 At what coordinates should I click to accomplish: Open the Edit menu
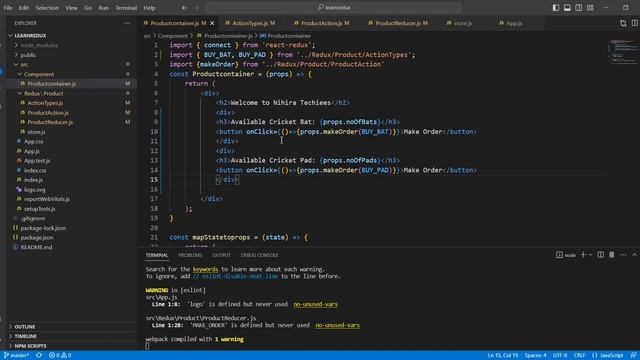click(x=24, y=8)
